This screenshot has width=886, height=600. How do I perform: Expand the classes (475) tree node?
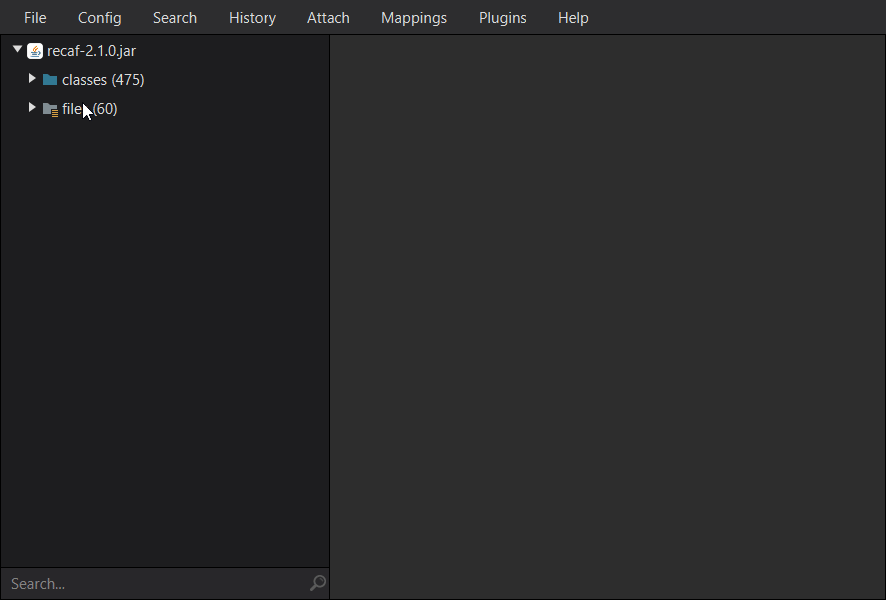pyautogui.click(x=32, y=78)
